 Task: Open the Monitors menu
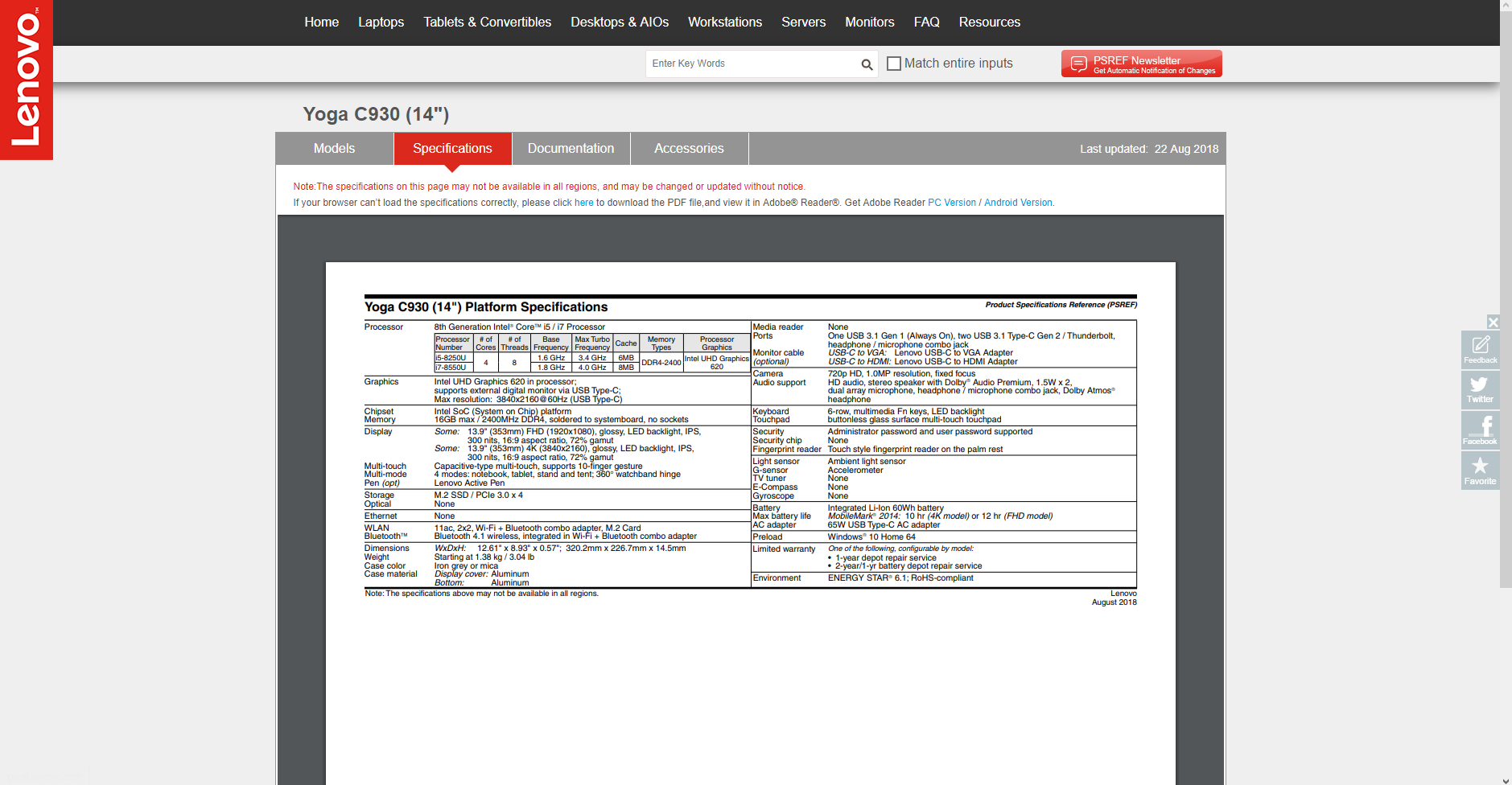pyautogui.click(x=870, y=23)
